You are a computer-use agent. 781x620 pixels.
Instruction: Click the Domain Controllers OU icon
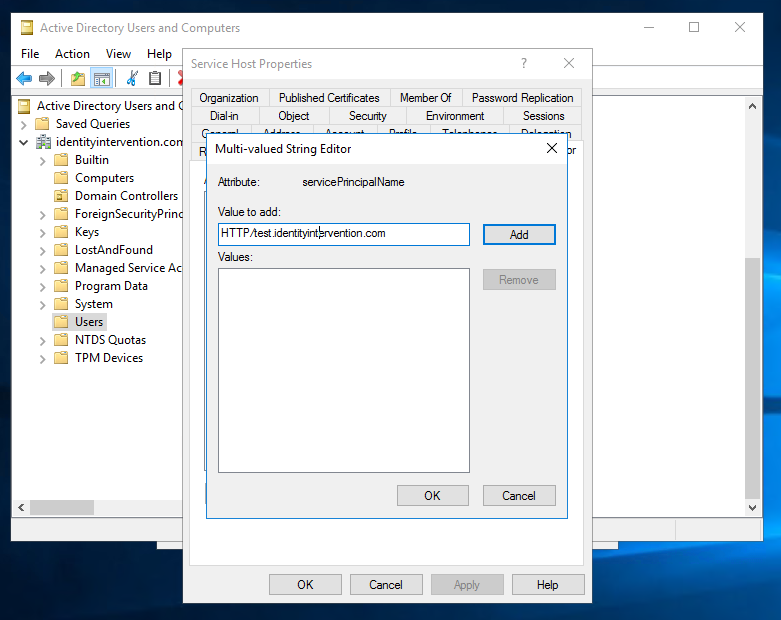[61, 196]
